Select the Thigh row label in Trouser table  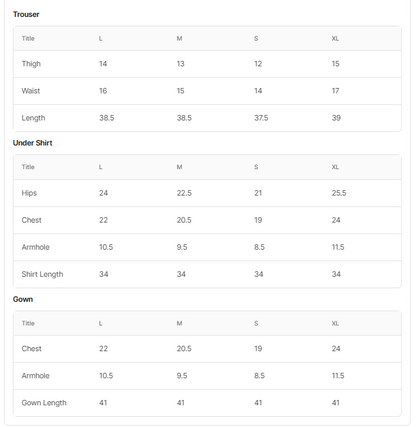(x=31, y=64)
